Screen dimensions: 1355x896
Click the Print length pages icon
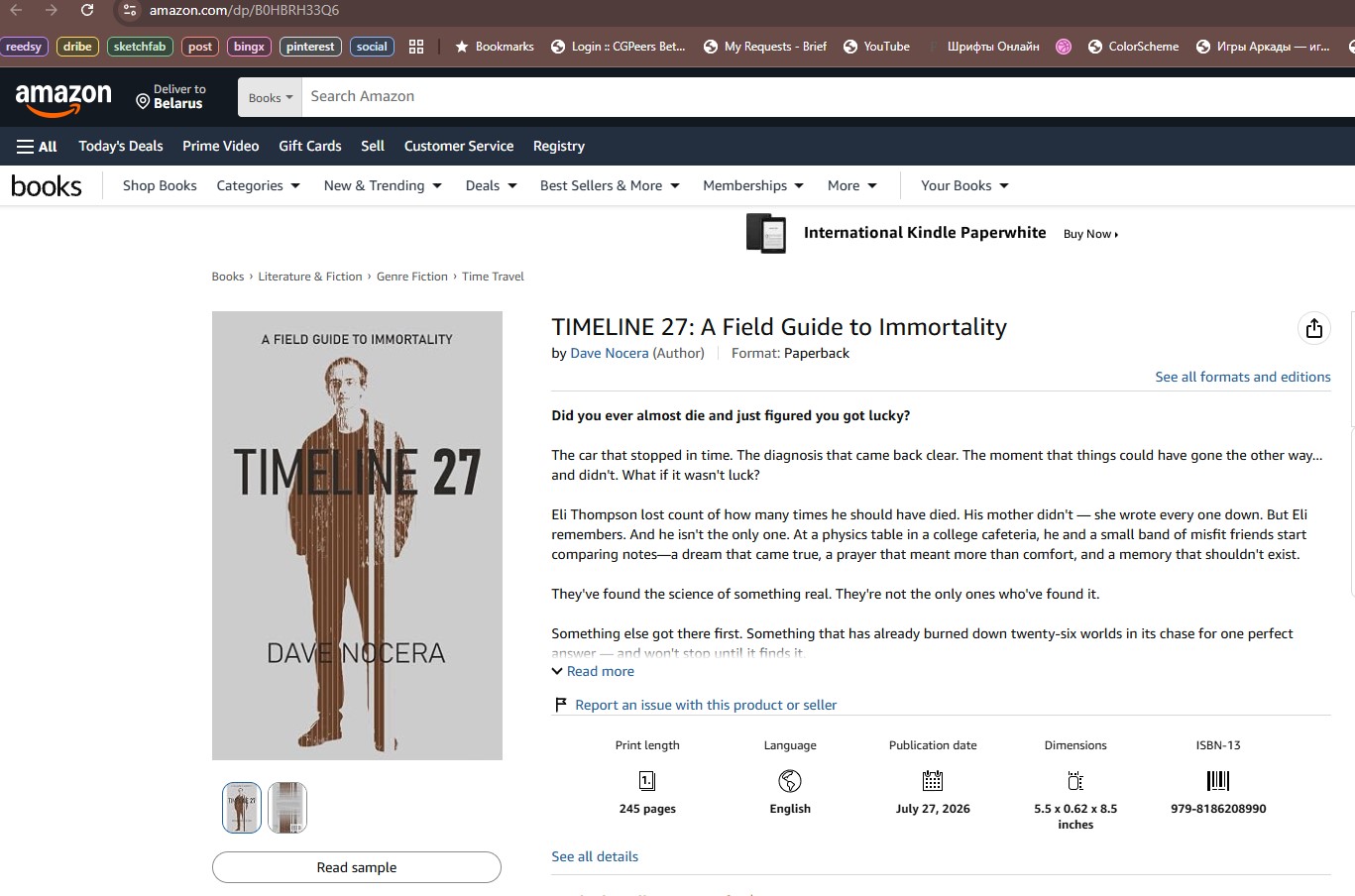(x=647, y=781)
